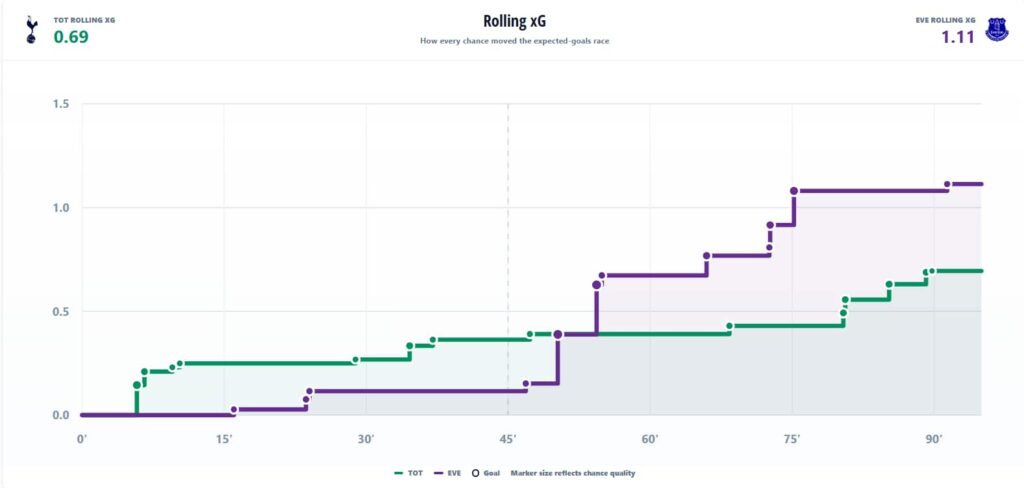
Task: Toggle the EVE series in the legend
Action: click(x=447, y=473)
